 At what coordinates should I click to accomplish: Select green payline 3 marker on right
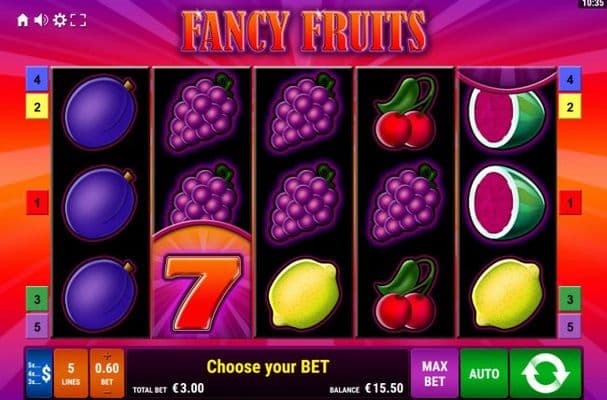(x=570, y=299)
